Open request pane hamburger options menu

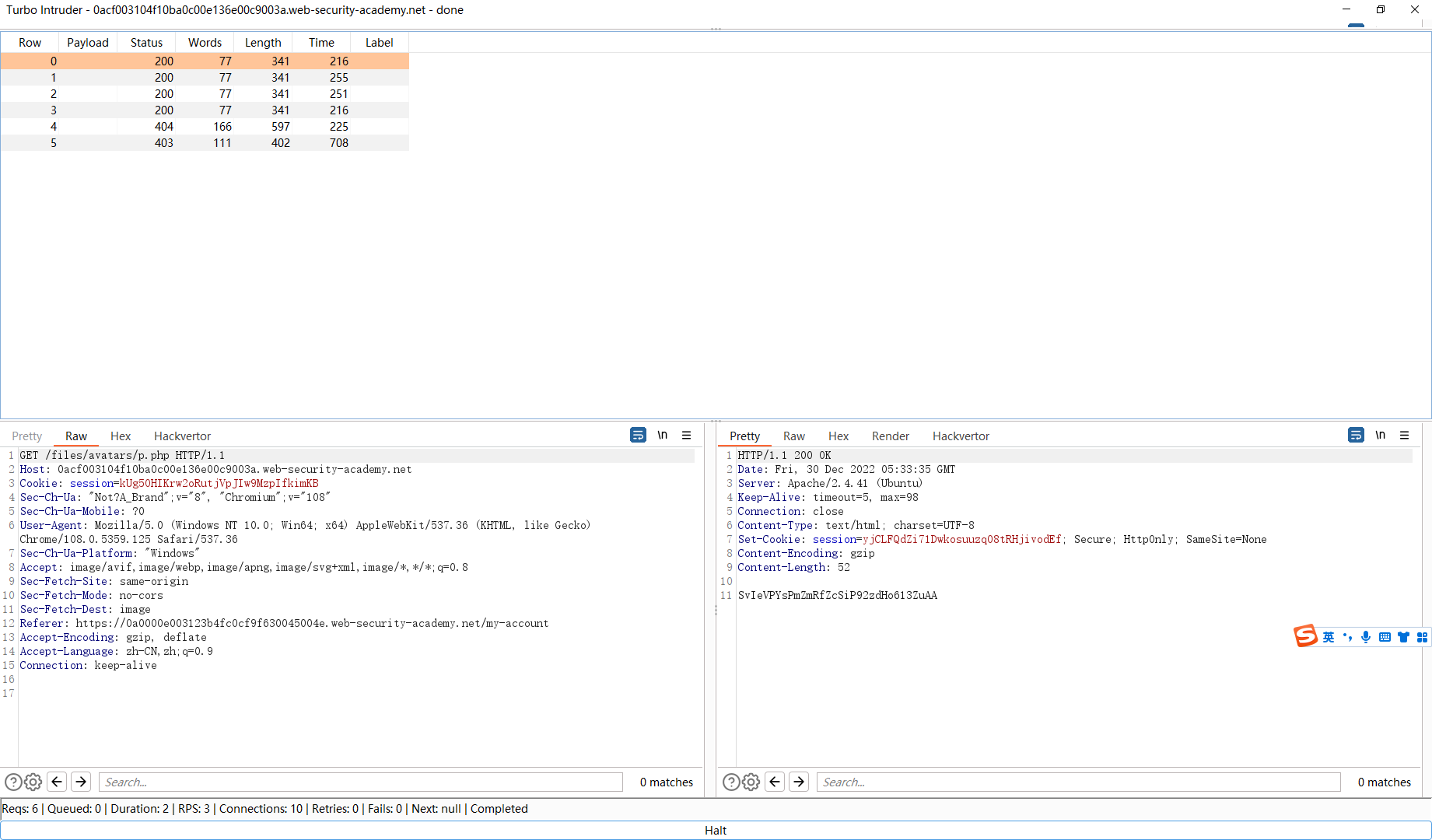687,435
